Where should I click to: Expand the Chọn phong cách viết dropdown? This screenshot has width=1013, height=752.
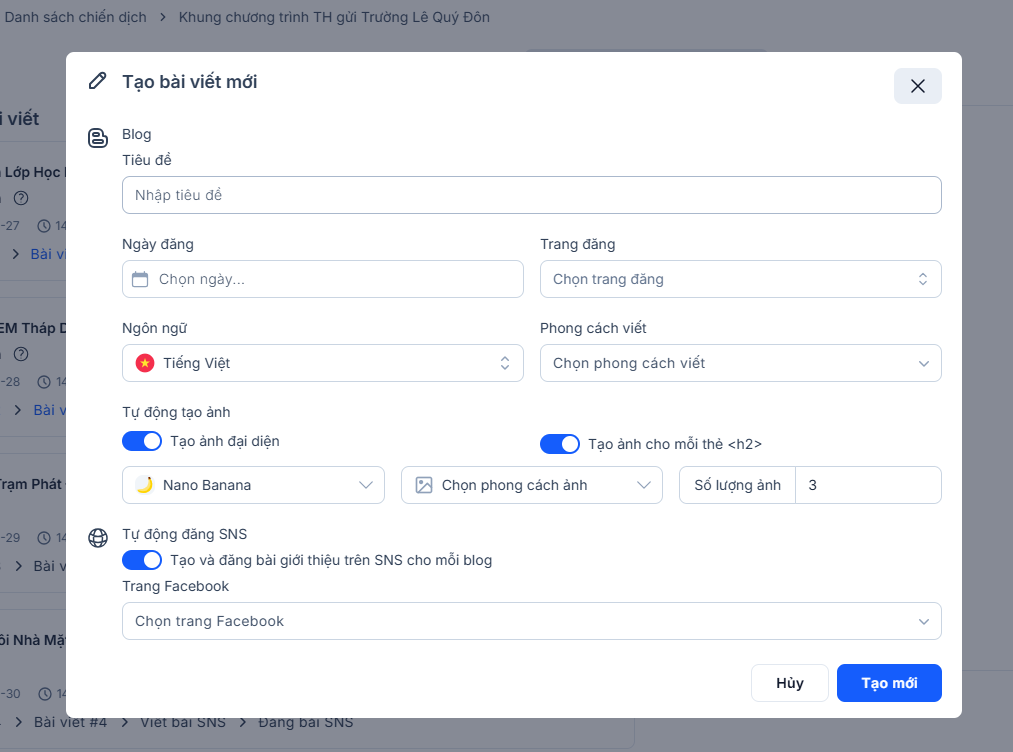point(740,363)
